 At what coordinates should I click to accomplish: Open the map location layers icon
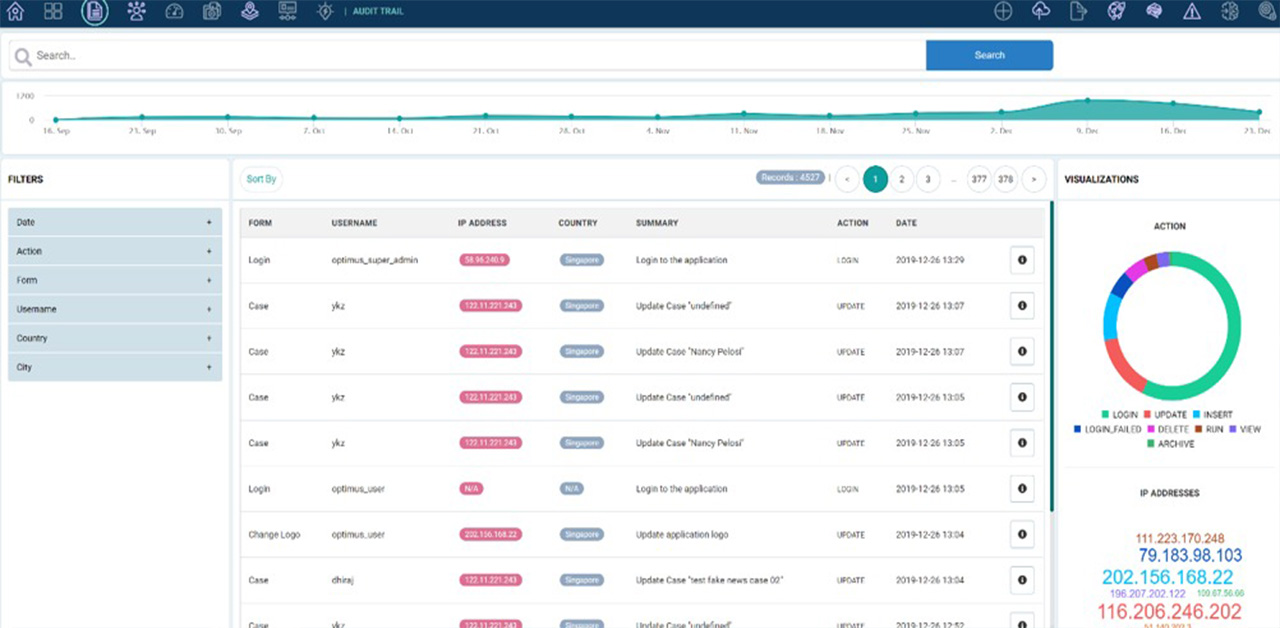[x=250, y=11]
